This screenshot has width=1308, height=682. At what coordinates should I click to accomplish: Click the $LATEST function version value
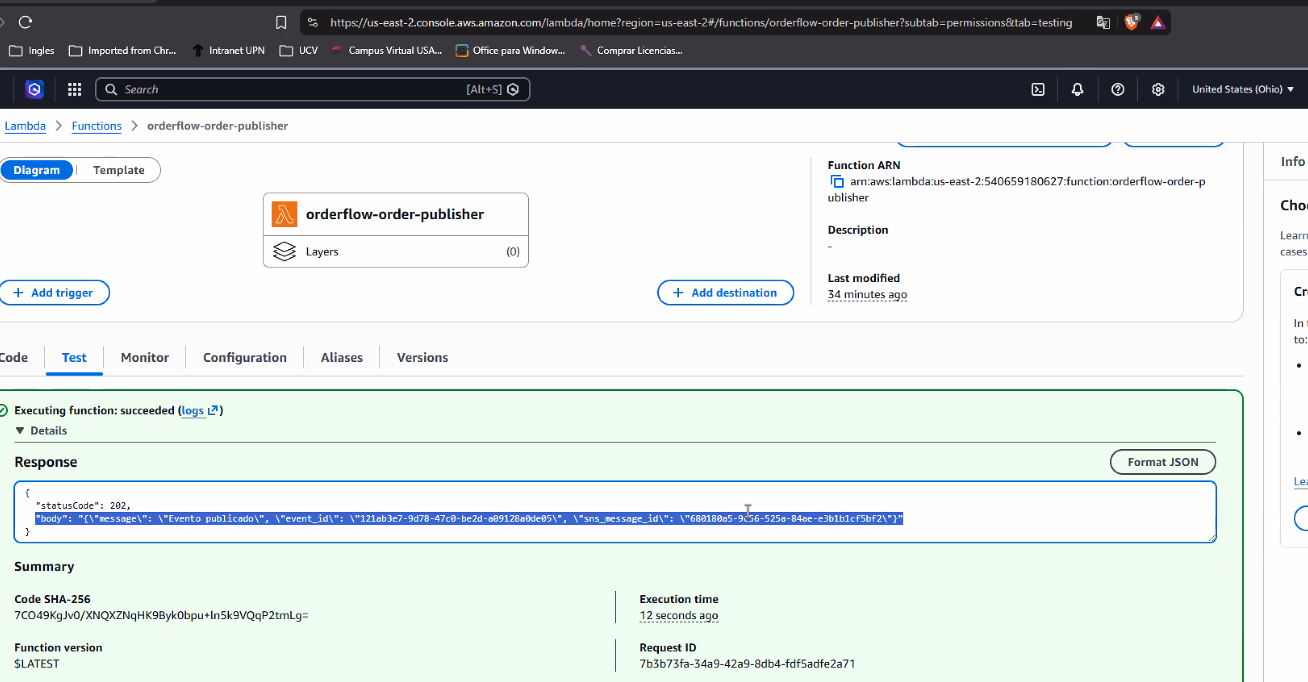[x=37, y=663]
